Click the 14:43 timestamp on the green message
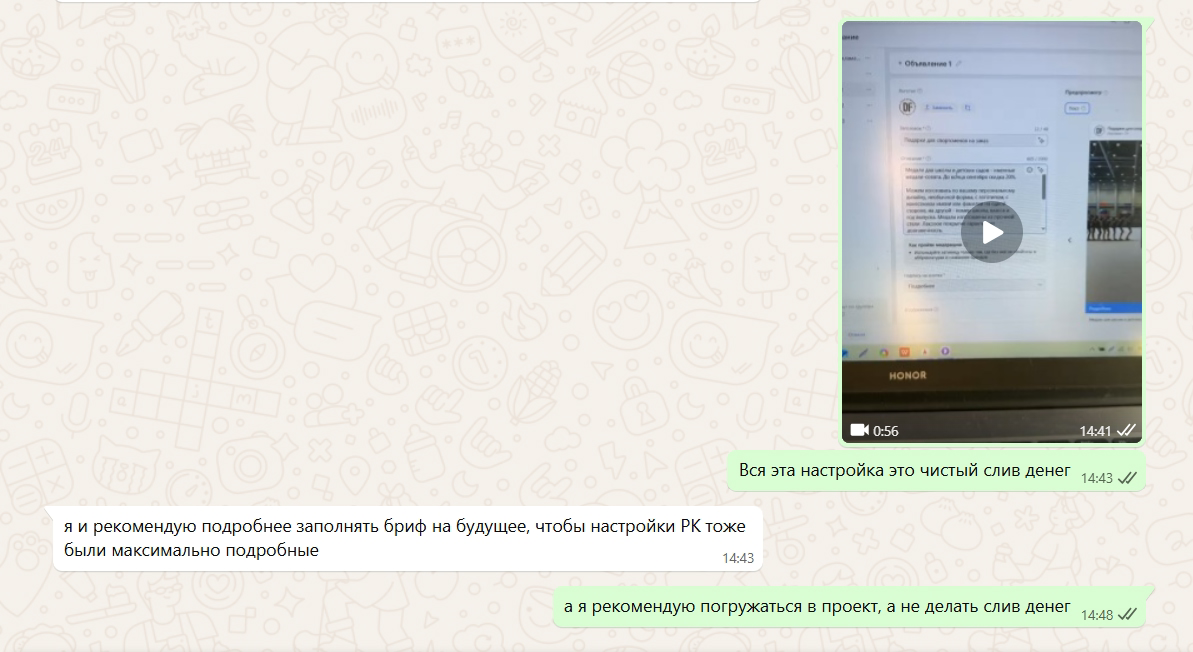The width and height of the screenshot is (1193, 652). (x=1096, y=478)
